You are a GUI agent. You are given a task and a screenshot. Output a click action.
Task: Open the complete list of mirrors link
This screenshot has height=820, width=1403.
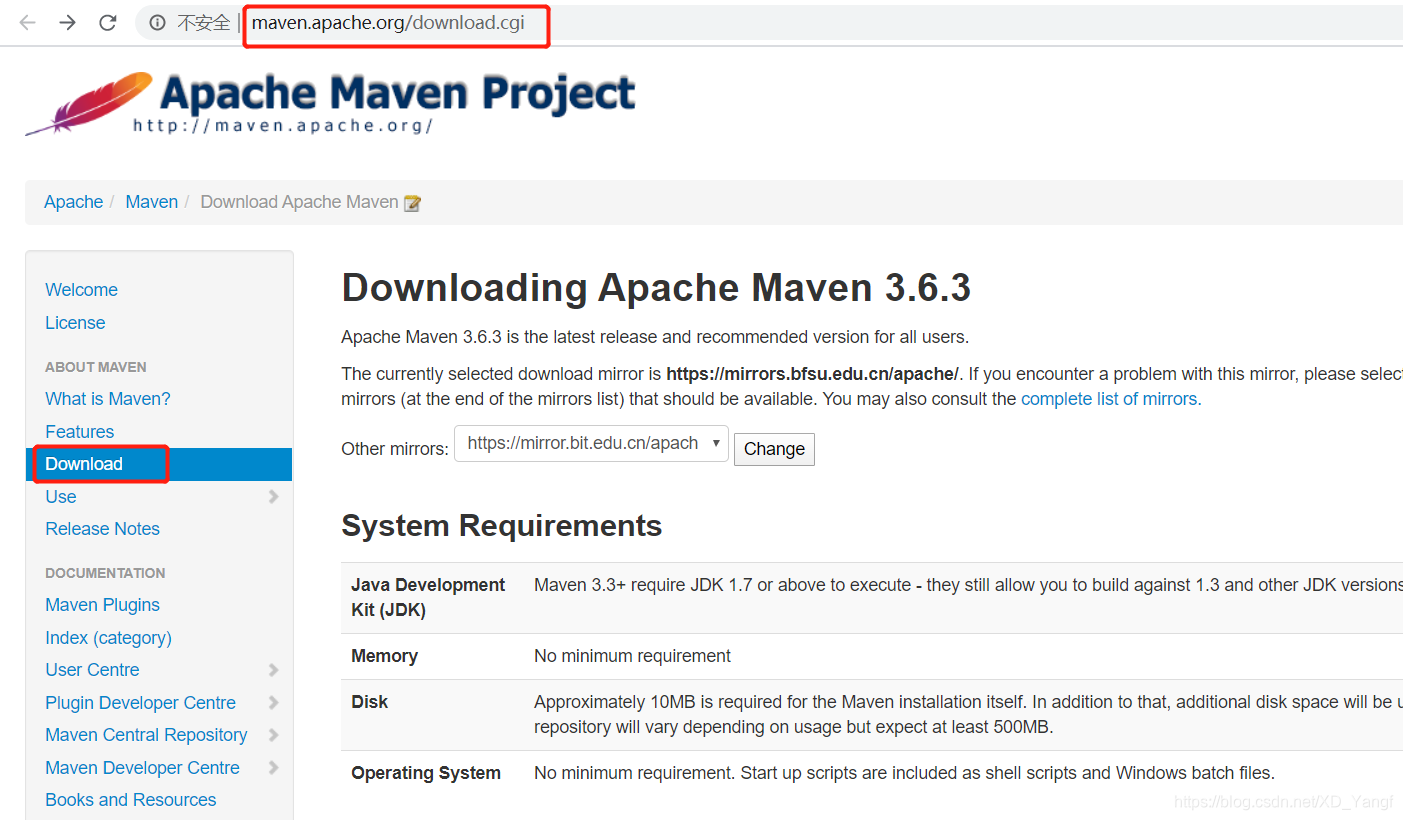[1109, 399]
